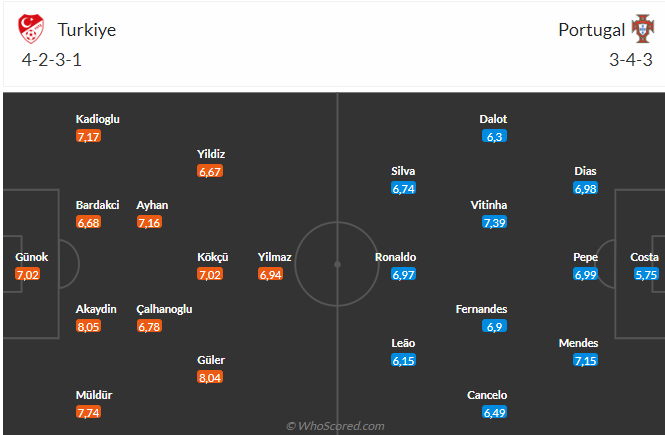Click player Çalhanoglu's name
Image resolution: width=665 pixels, height=435 pixels.
[x=163, y=309]
